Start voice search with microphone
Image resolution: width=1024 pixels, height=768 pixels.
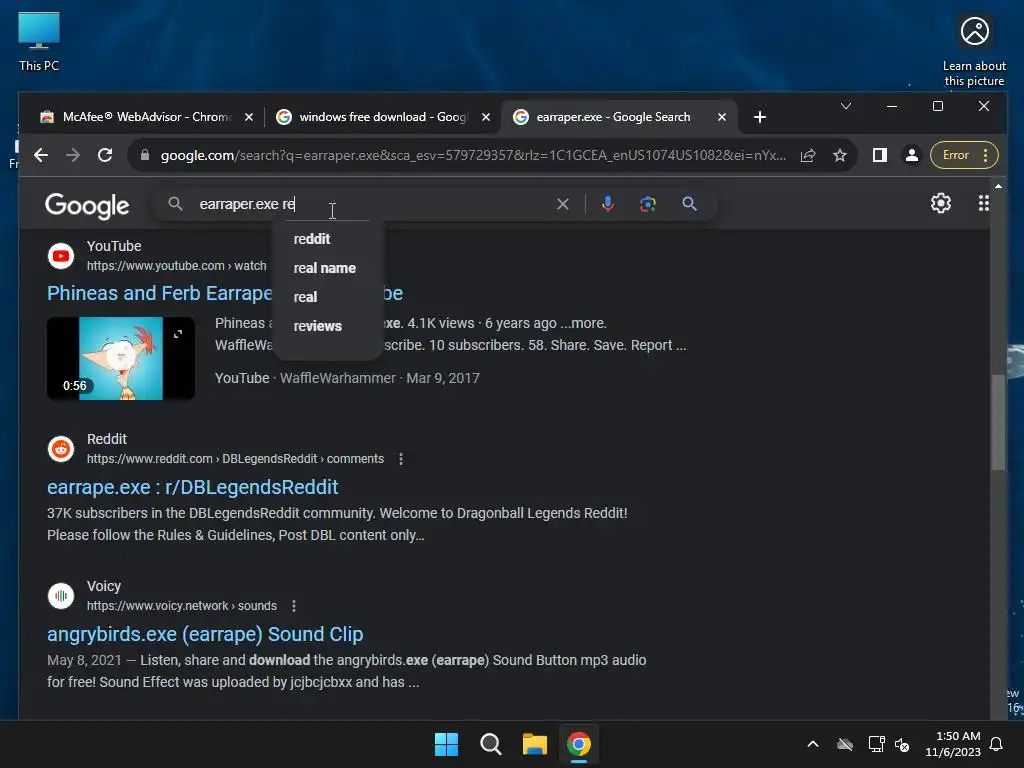[x=607, y=204]
